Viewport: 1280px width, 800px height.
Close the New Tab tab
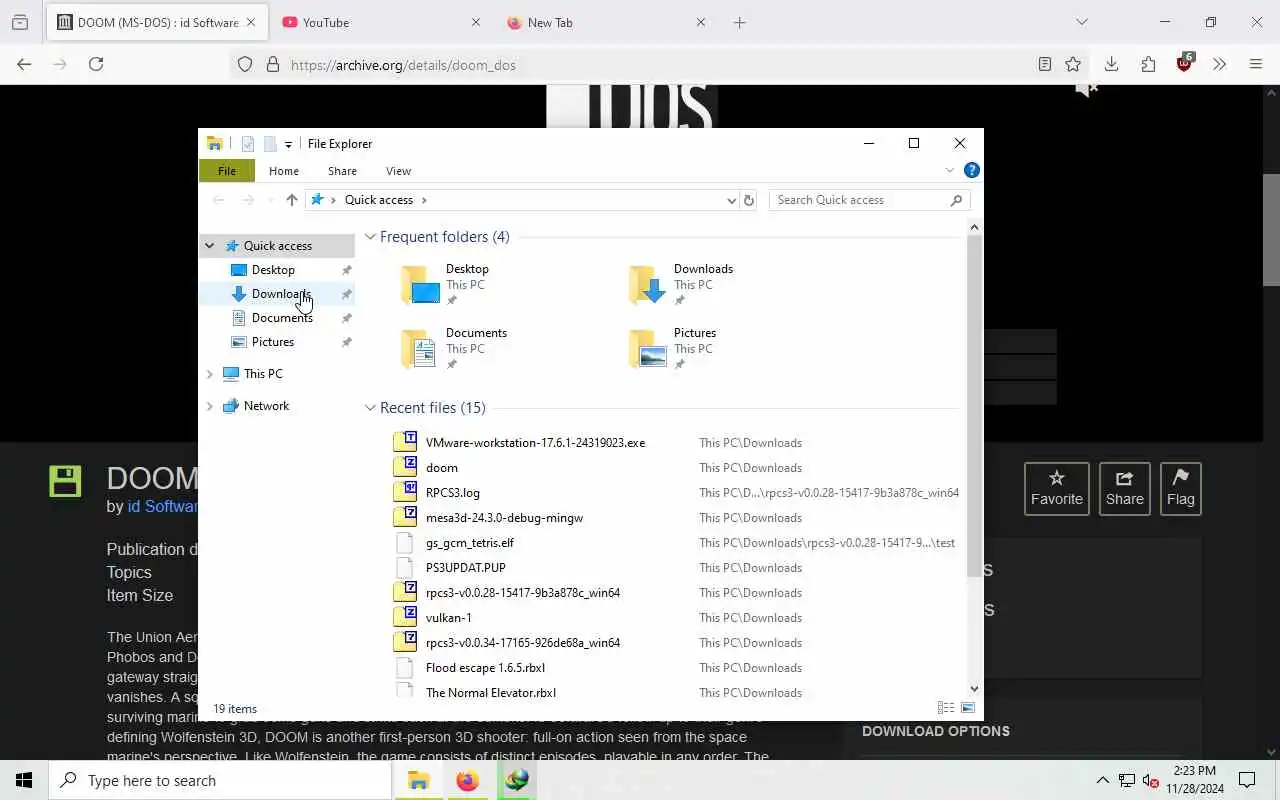click(700, 22)
